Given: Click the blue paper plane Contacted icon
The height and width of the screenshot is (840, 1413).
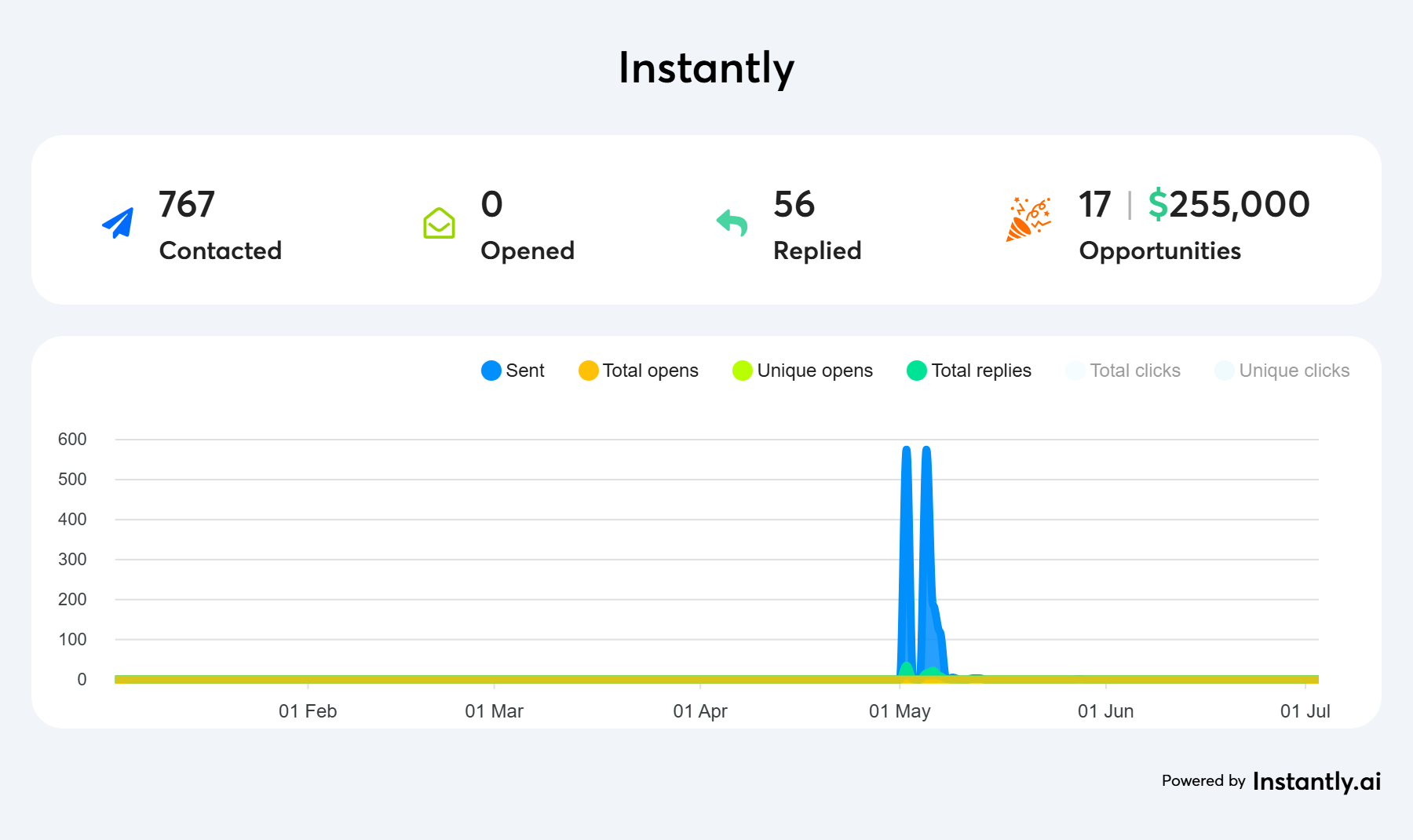Looking at the screenshot, I should (x=119, y=223).
